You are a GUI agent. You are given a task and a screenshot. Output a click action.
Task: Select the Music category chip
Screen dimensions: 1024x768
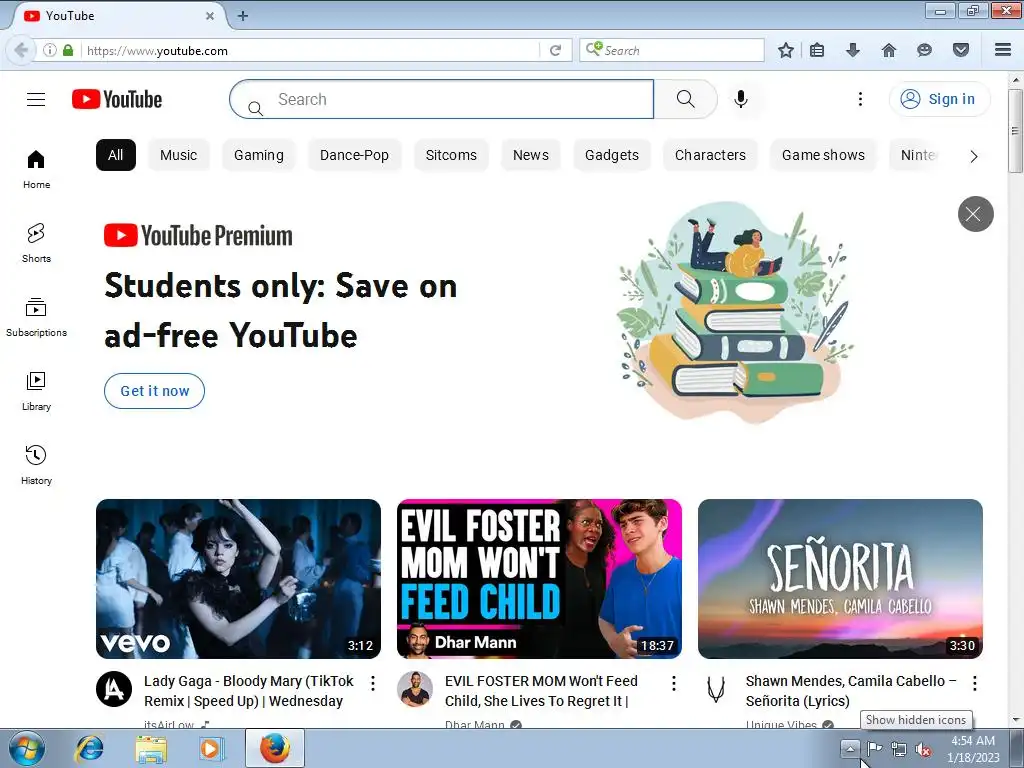[x=178, y=155]
